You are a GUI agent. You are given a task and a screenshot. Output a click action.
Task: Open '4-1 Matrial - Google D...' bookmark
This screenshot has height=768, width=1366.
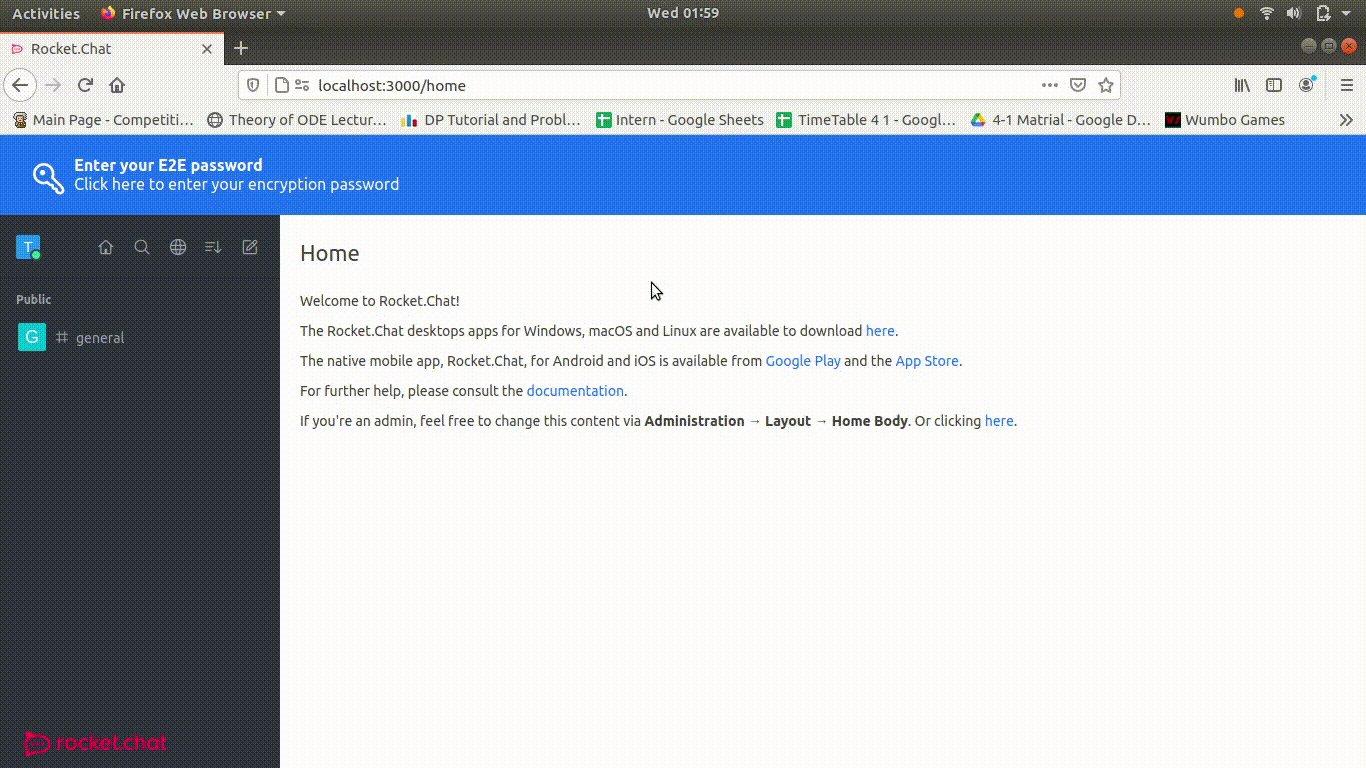tap(1060, 120)
